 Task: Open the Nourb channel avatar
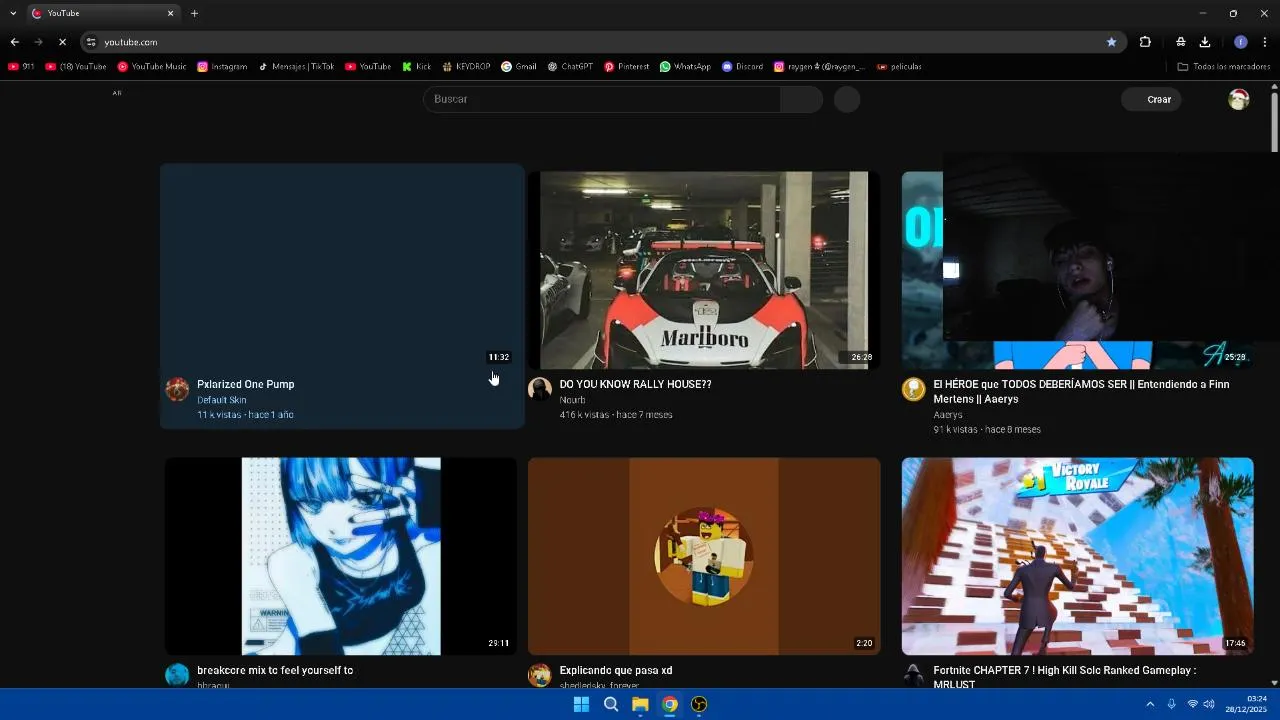(540, 389)
